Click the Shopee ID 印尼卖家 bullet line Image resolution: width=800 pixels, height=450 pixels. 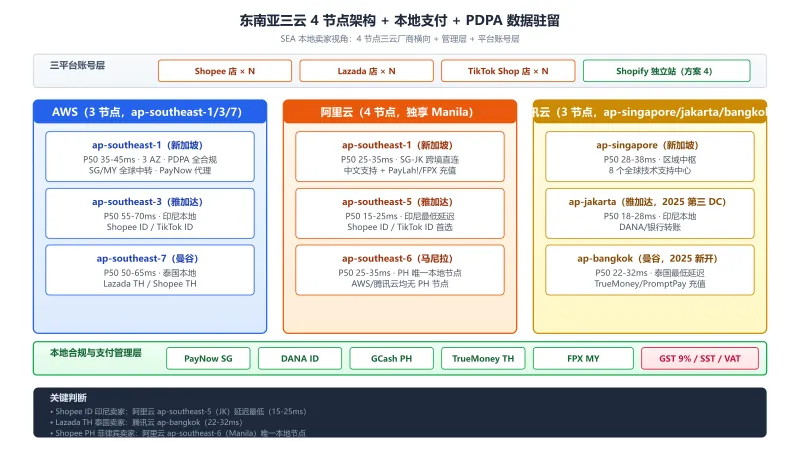[x=178, y=411]
